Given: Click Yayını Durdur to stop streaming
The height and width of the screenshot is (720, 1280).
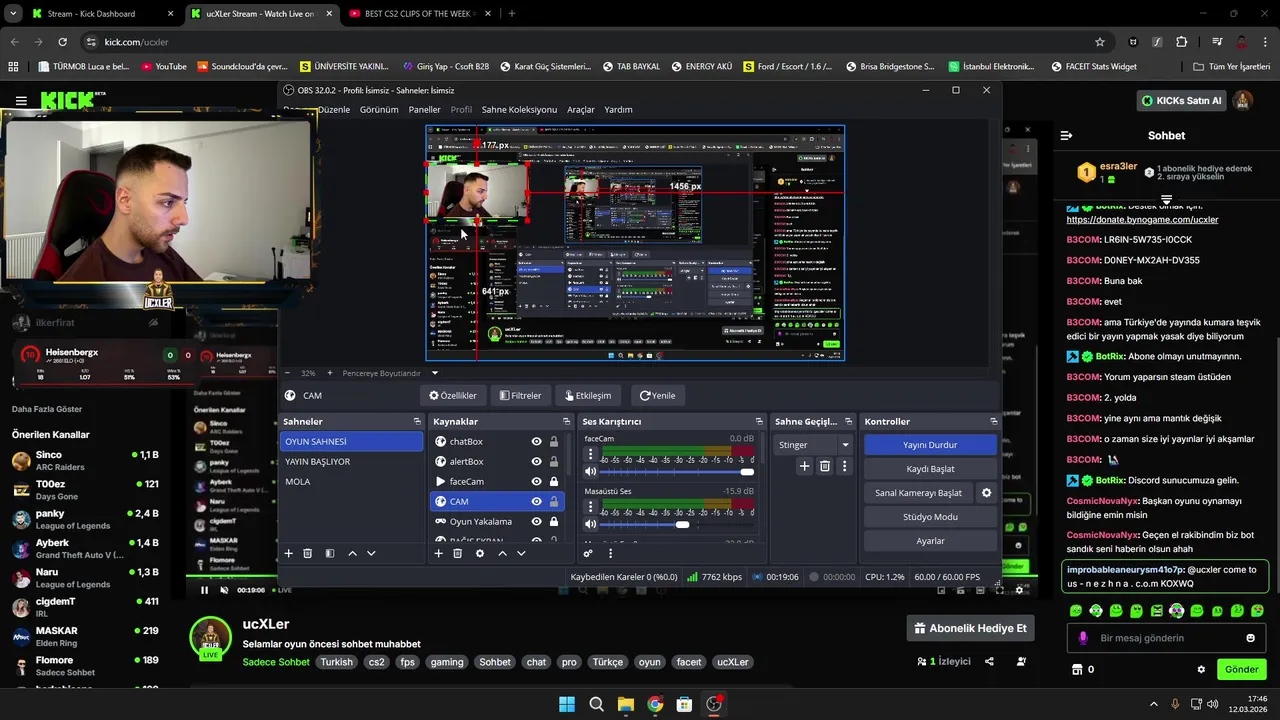Looking at the screenshot, I should click(x=930, y=445).
